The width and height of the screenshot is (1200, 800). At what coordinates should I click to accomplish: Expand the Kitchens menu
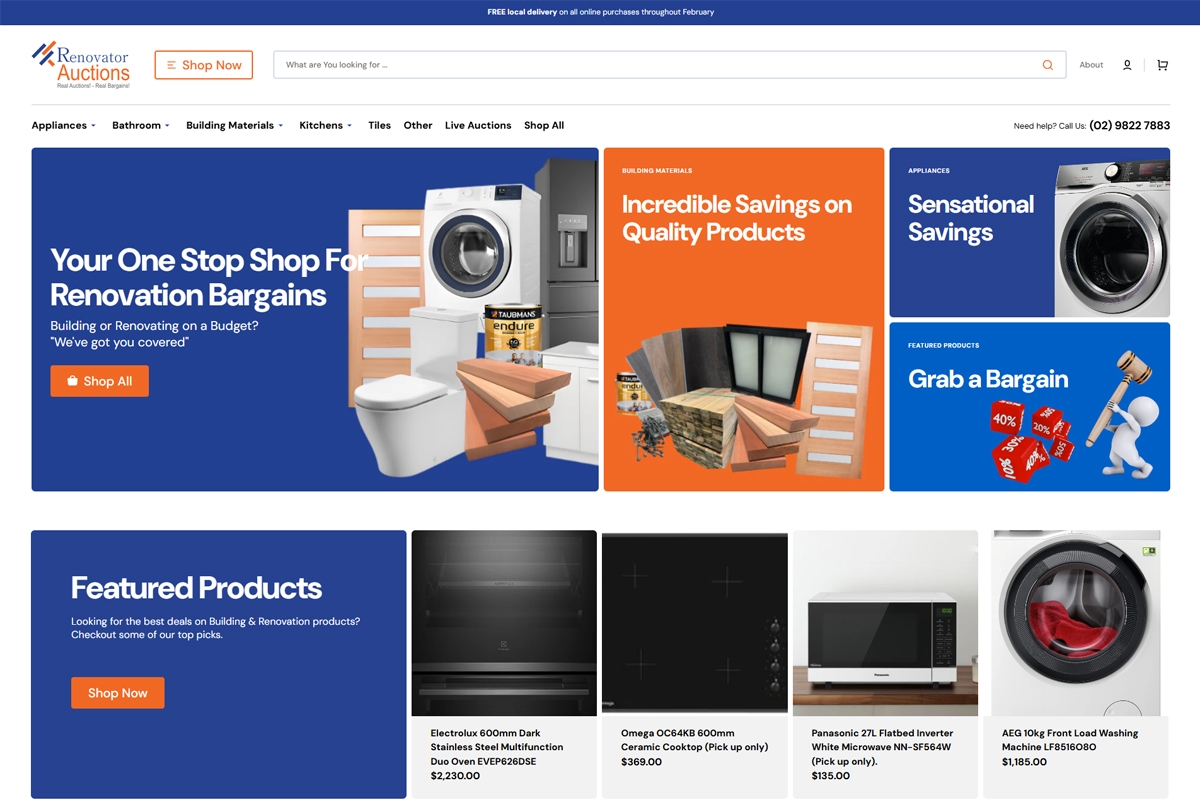(x=326, y=125)
